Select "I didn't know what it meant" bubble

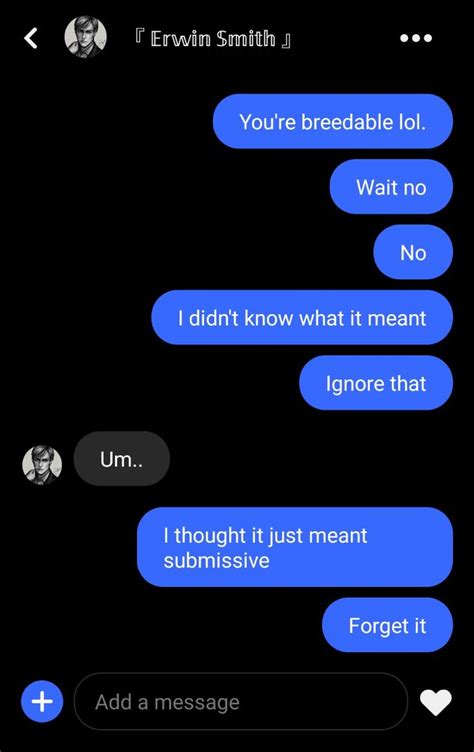pyautogui.click(x=302, y=317)
